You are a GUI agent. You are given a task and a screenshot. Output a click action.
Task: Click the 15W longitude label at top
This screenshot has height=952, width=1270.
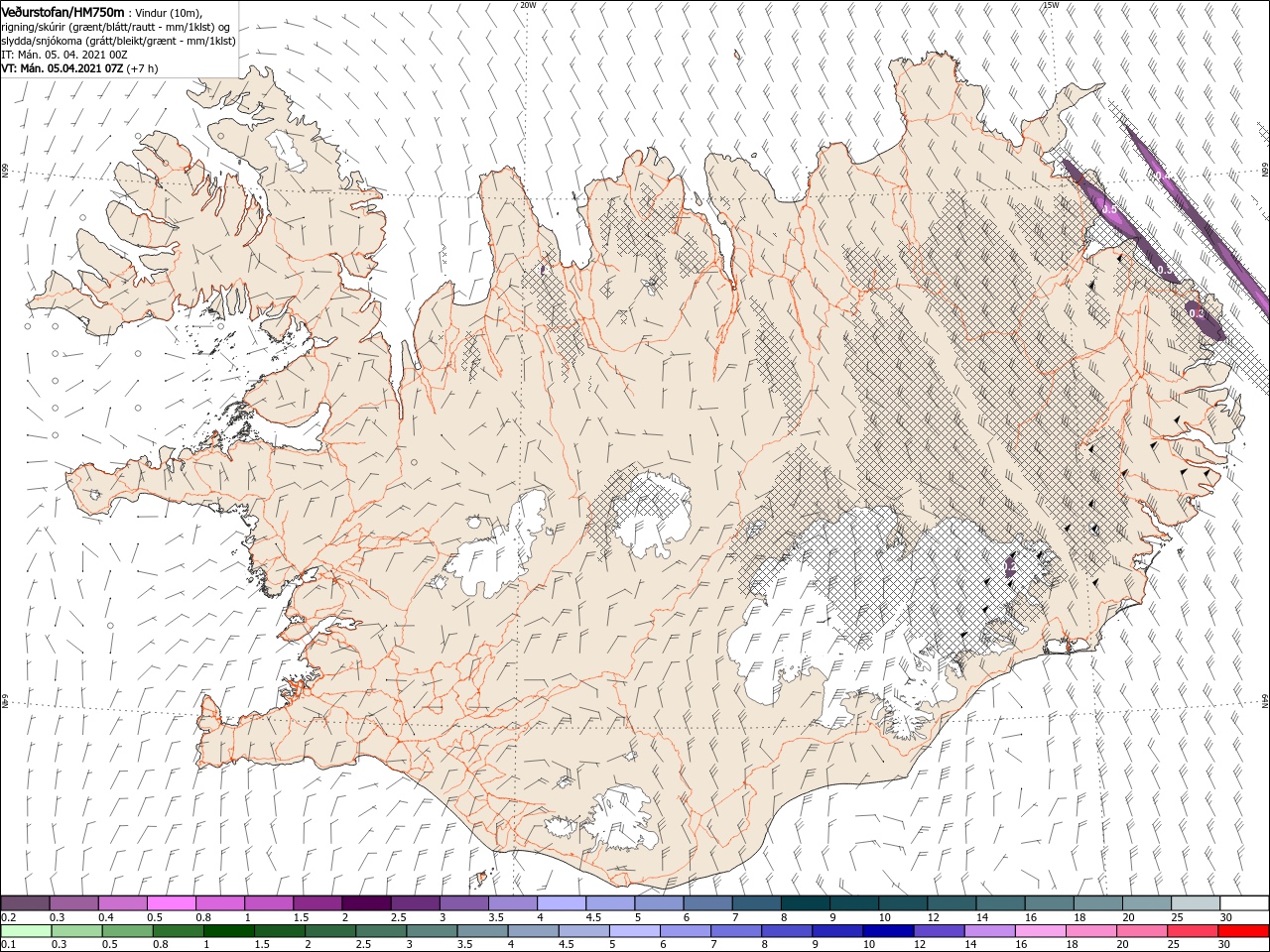1051,5
